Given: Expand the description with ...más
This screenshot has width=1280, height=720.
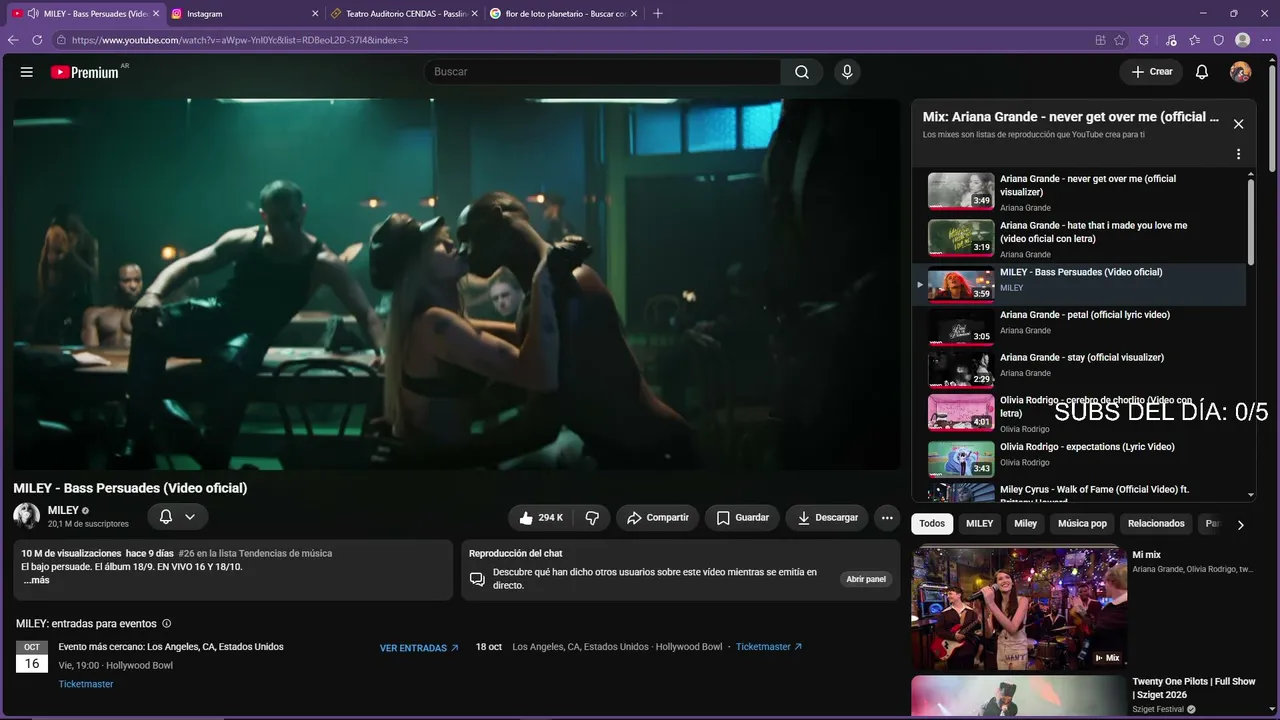Looking at the screenshot, I should [x=36, y=580].
